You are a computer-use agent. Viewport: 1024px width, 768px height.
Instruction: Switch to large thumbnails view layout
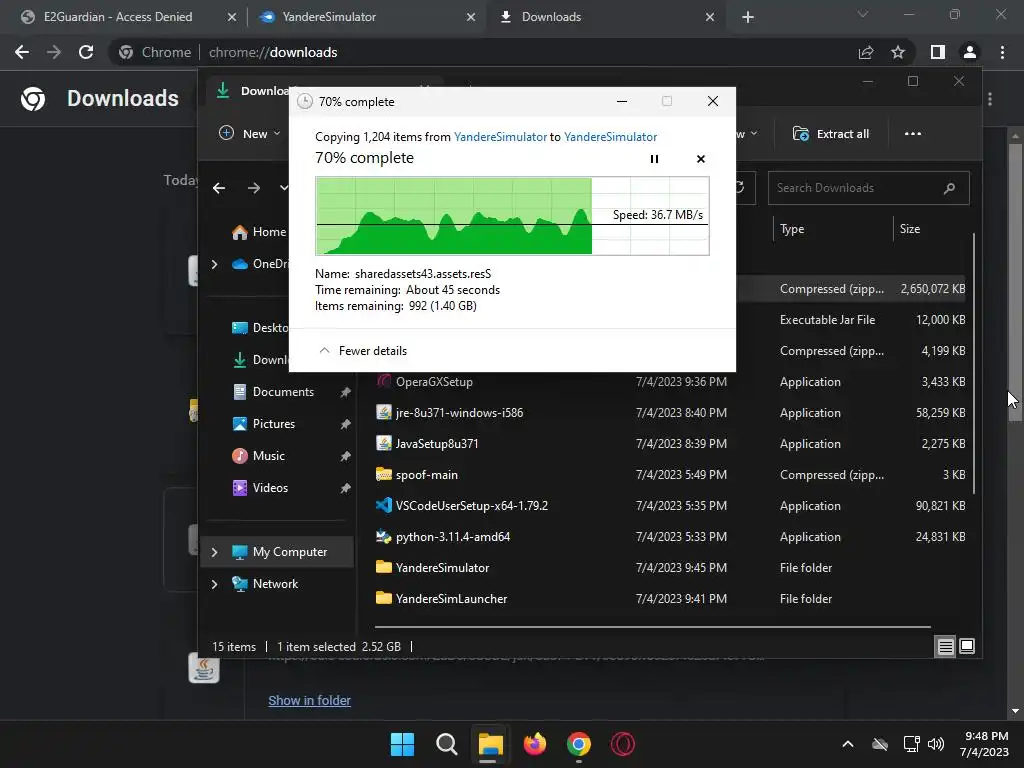(967, 647)
